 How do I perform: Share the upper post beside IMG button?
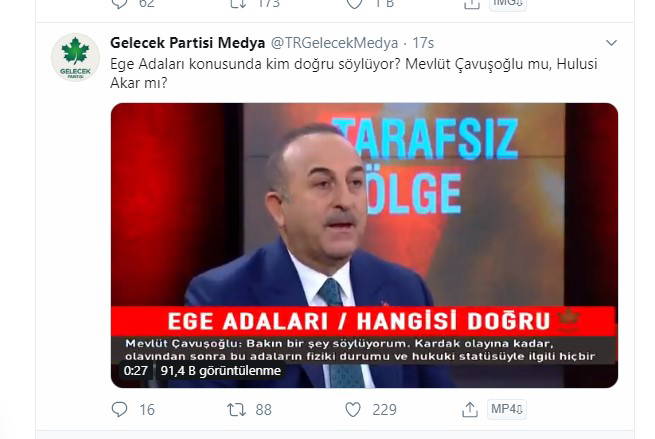[x=472, y=4]
